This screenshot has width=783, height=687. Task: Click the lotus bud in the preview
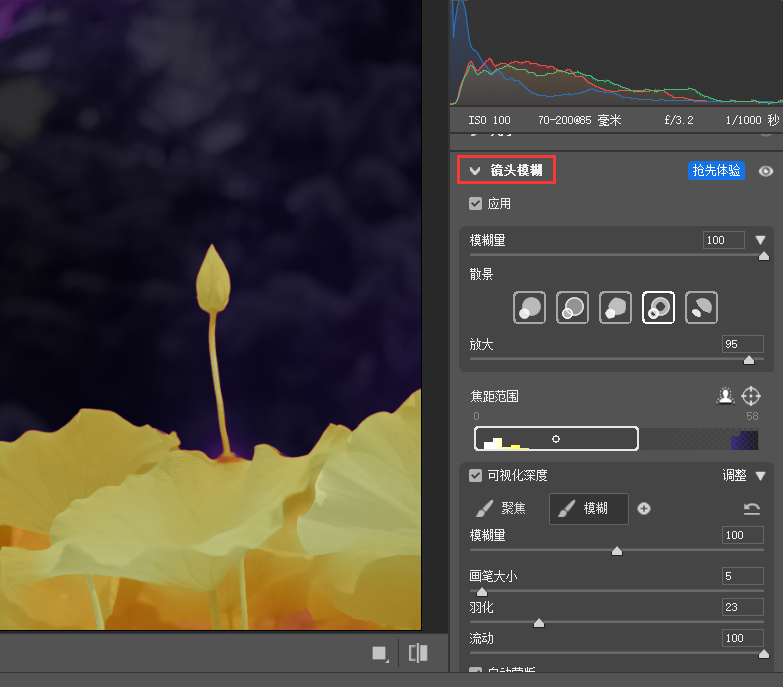click(213, 278)
